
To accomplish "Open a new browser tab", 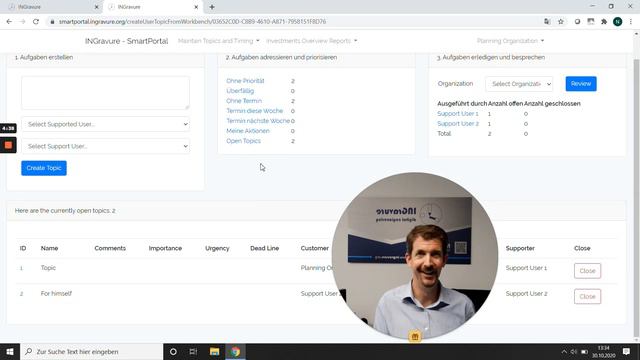I will 212,7.
